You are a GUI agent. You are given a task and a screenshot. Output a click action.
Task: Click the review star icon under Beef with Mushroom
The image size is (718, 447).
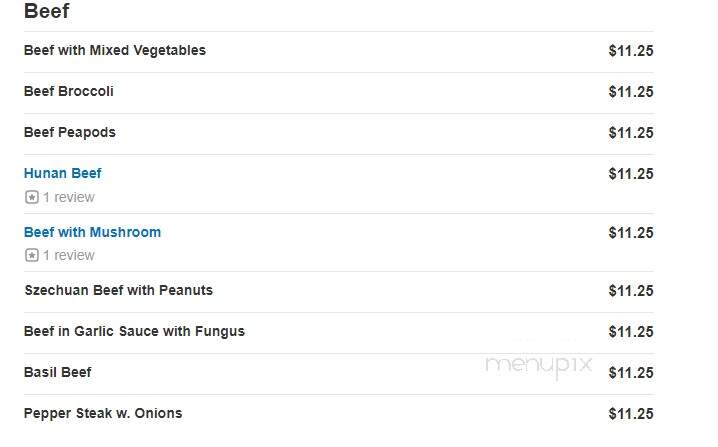(x=32, y=255)
